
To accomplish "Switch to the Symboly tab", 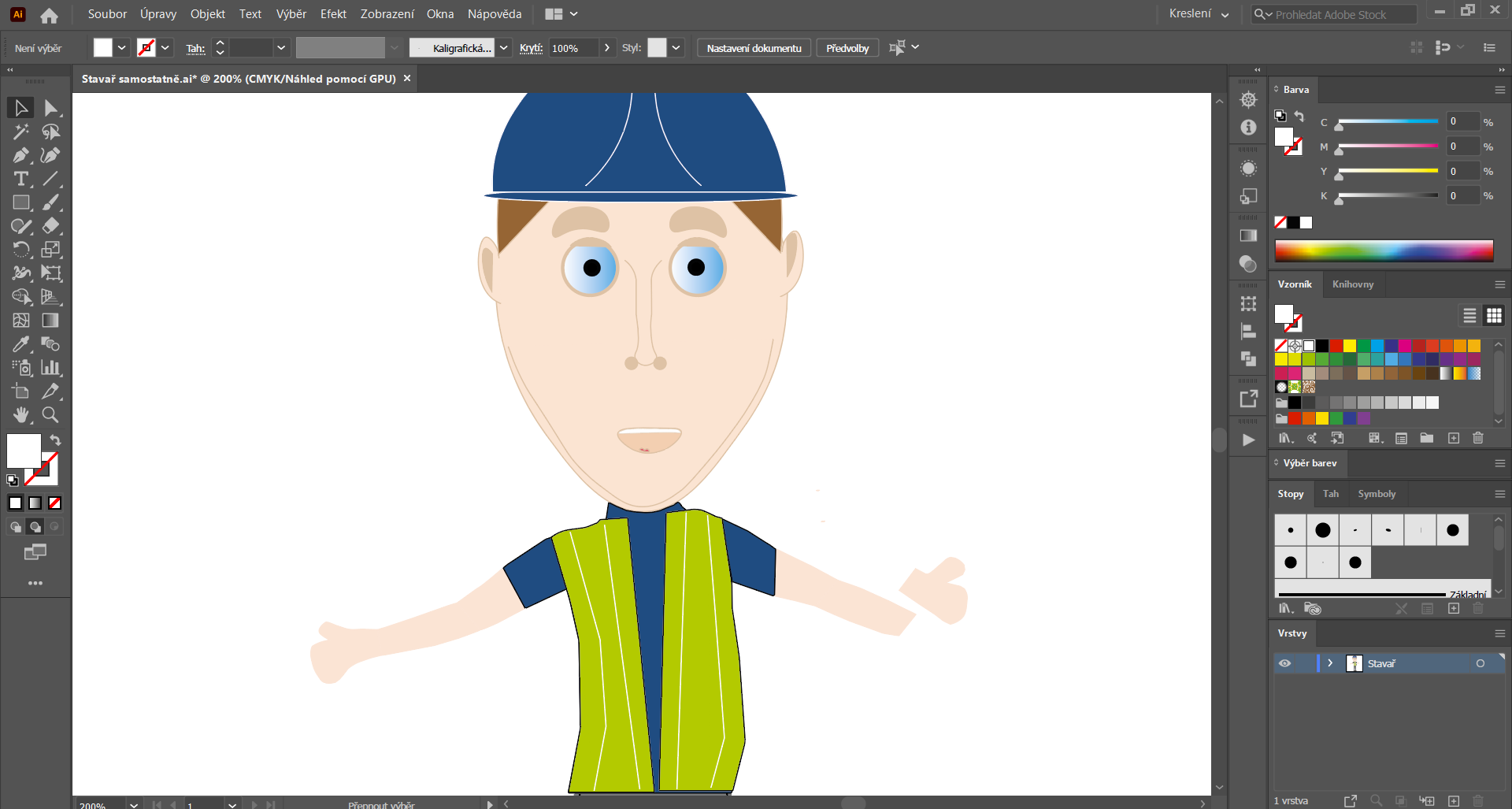I will tap(1376, 494).
